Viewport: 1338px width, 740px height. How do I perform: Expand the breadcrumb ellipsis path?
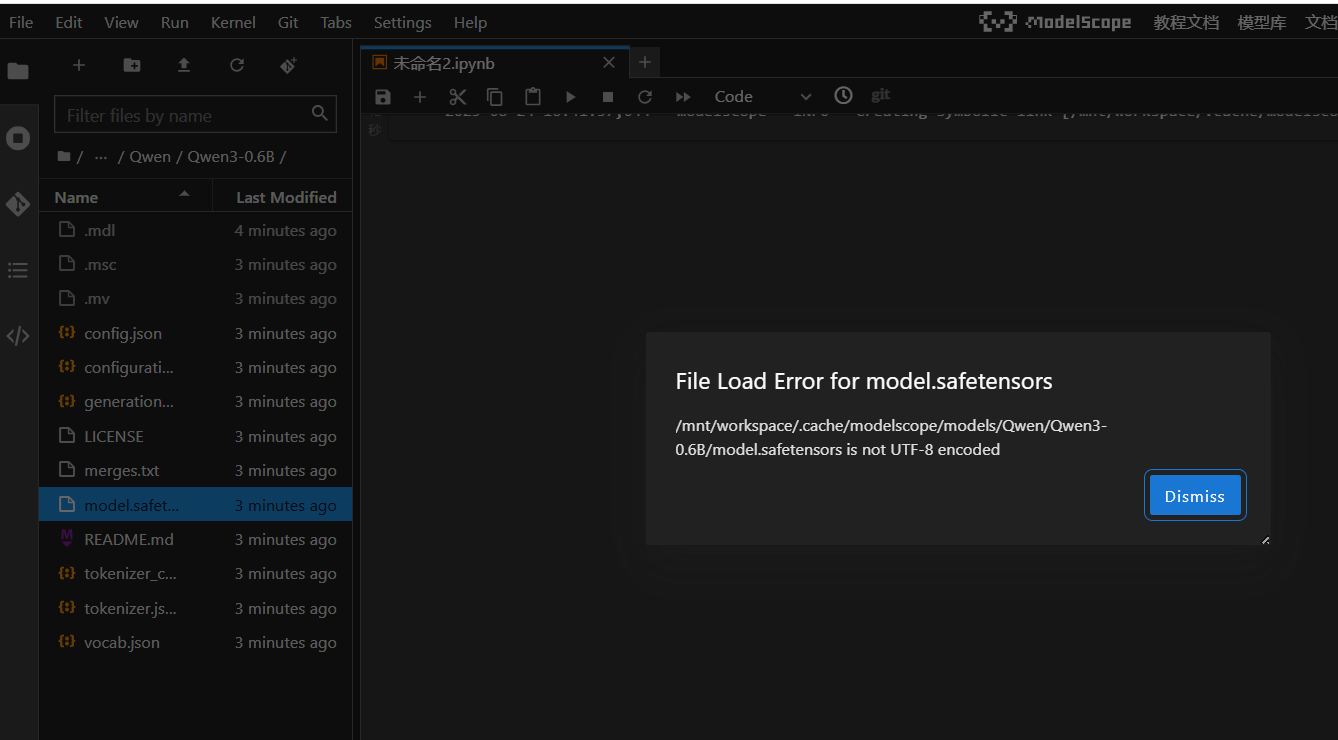point(101,157)
